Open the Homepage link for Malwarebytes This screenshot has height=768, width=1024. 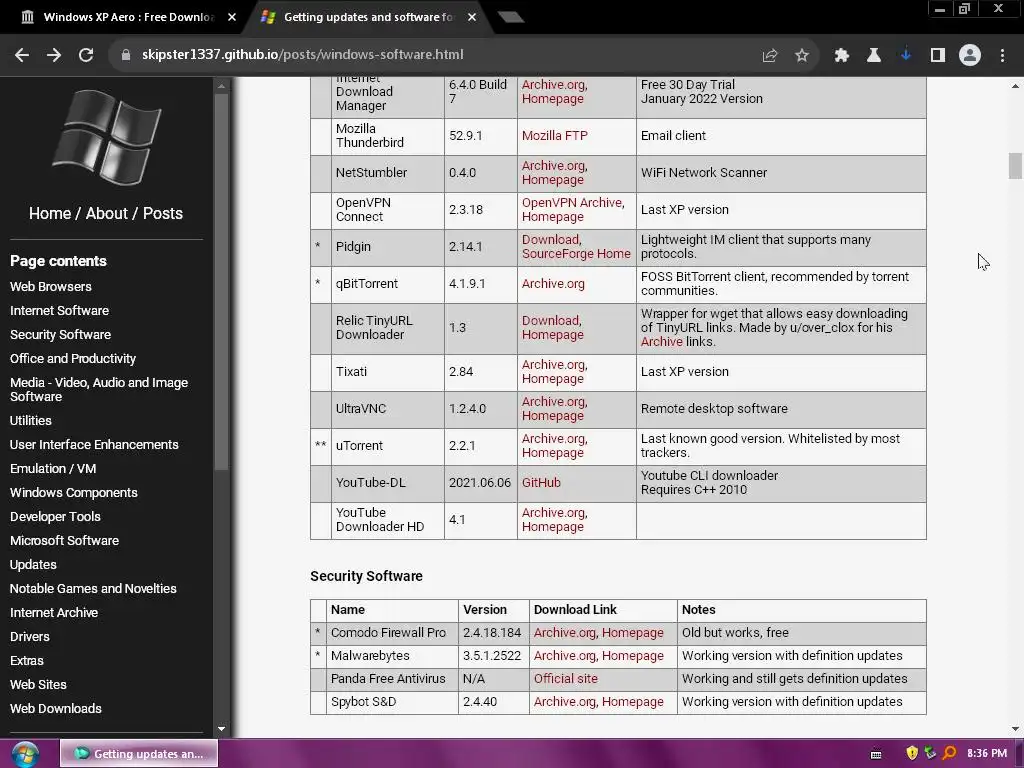tap(632, 656)
